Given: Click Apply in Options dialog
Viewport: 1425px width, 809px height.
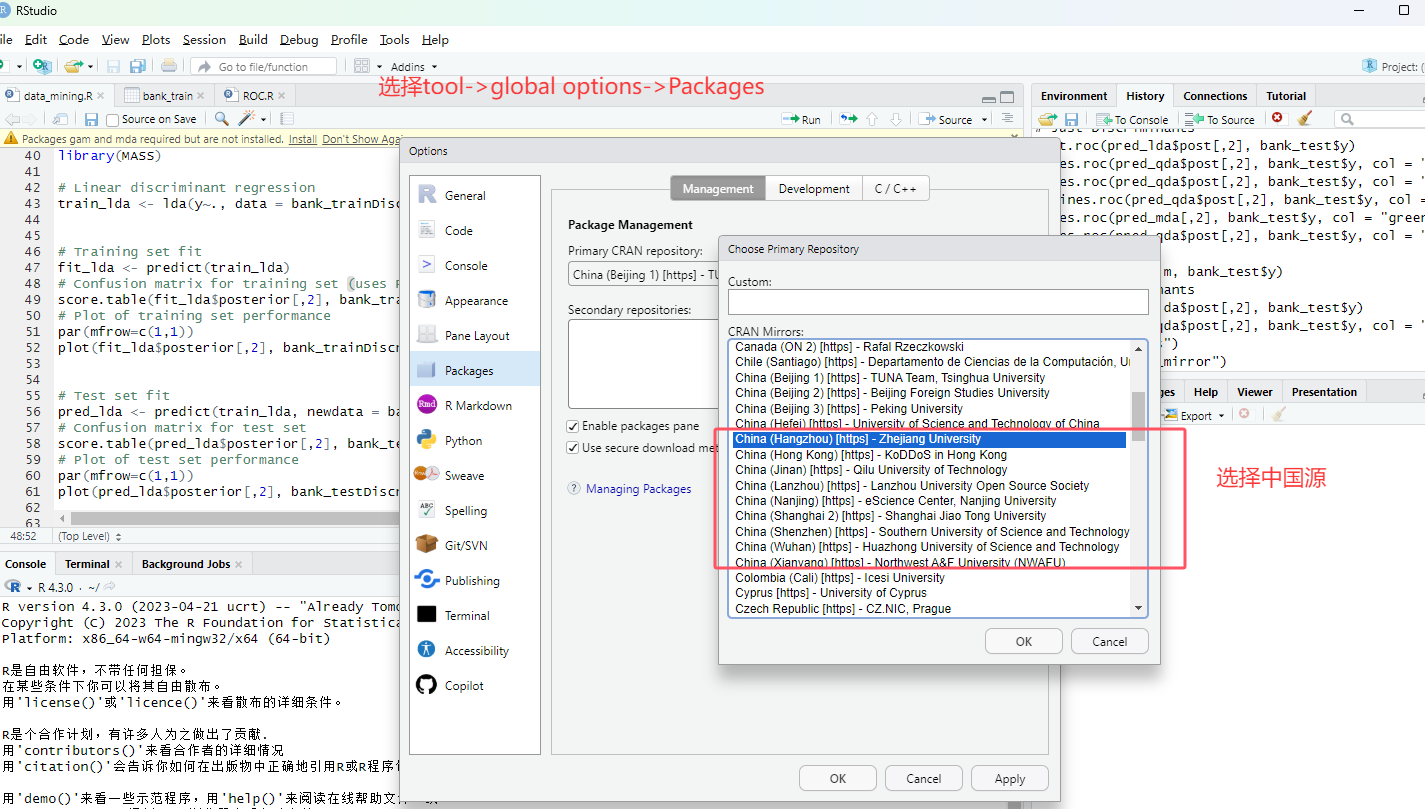Looking at the screenshot, I should click(x=1010, y=779).
